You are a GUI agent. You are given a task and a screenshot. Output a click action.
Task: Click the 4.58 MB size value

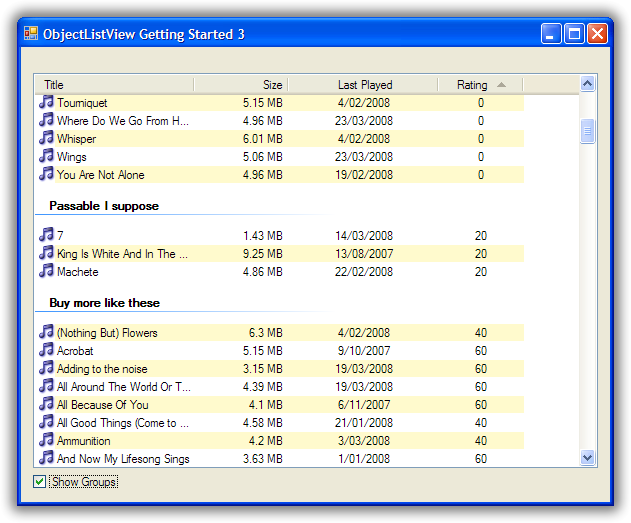(x=263, y=423)
